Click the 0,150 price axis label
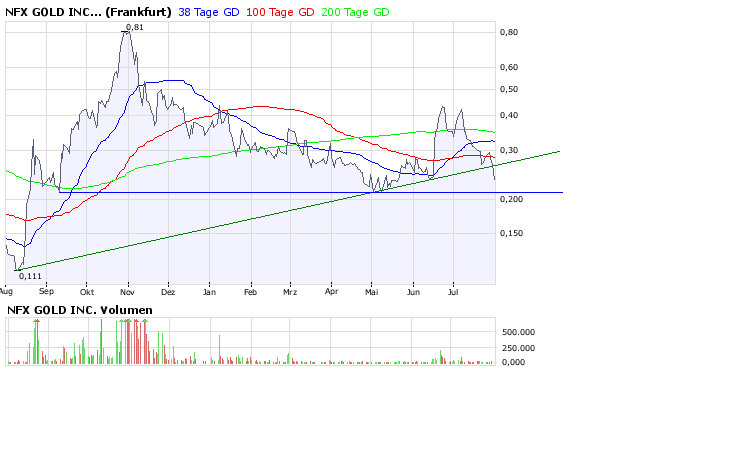 [512, 234]
